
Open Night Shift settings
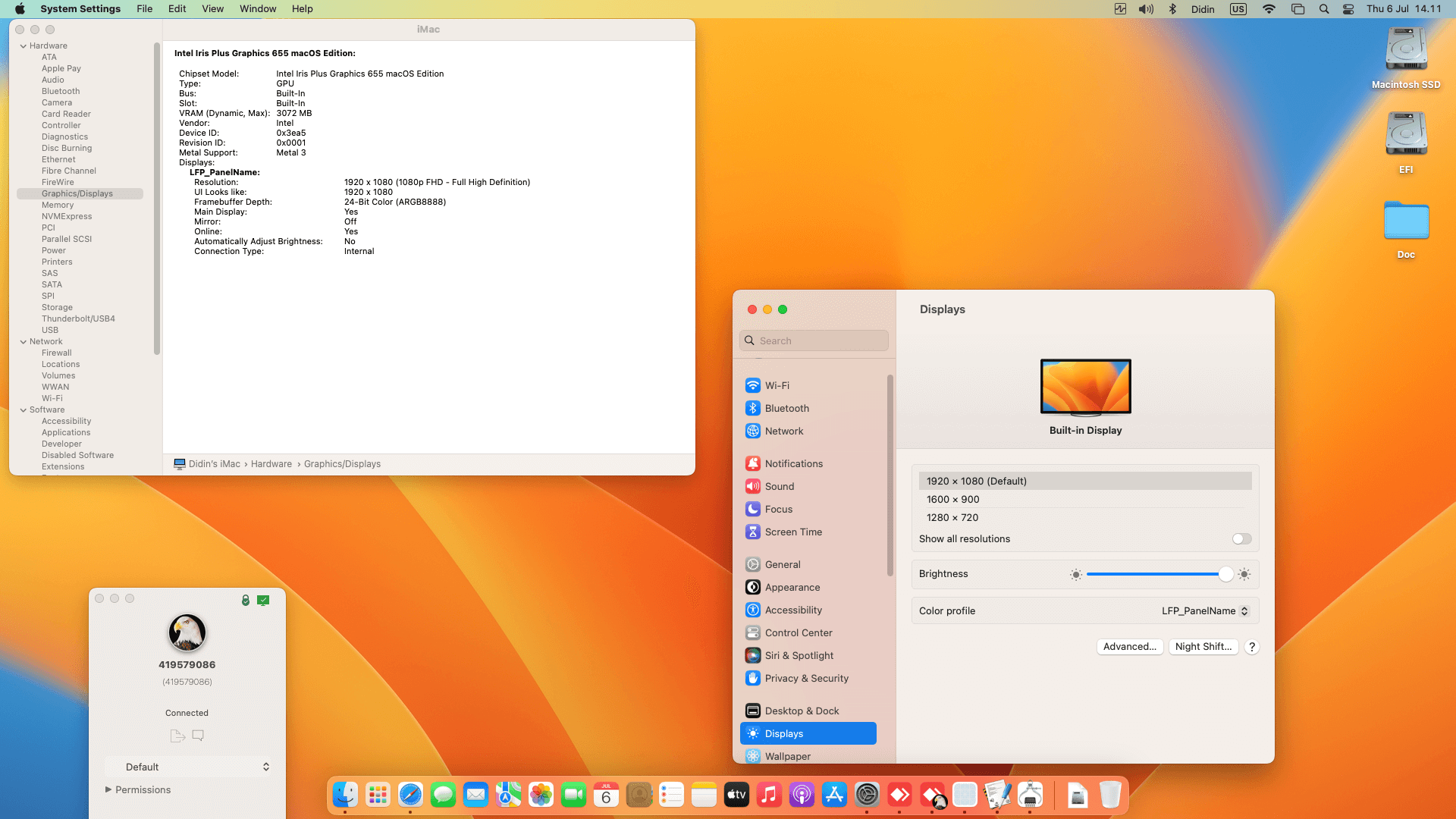pos(1203,646)
